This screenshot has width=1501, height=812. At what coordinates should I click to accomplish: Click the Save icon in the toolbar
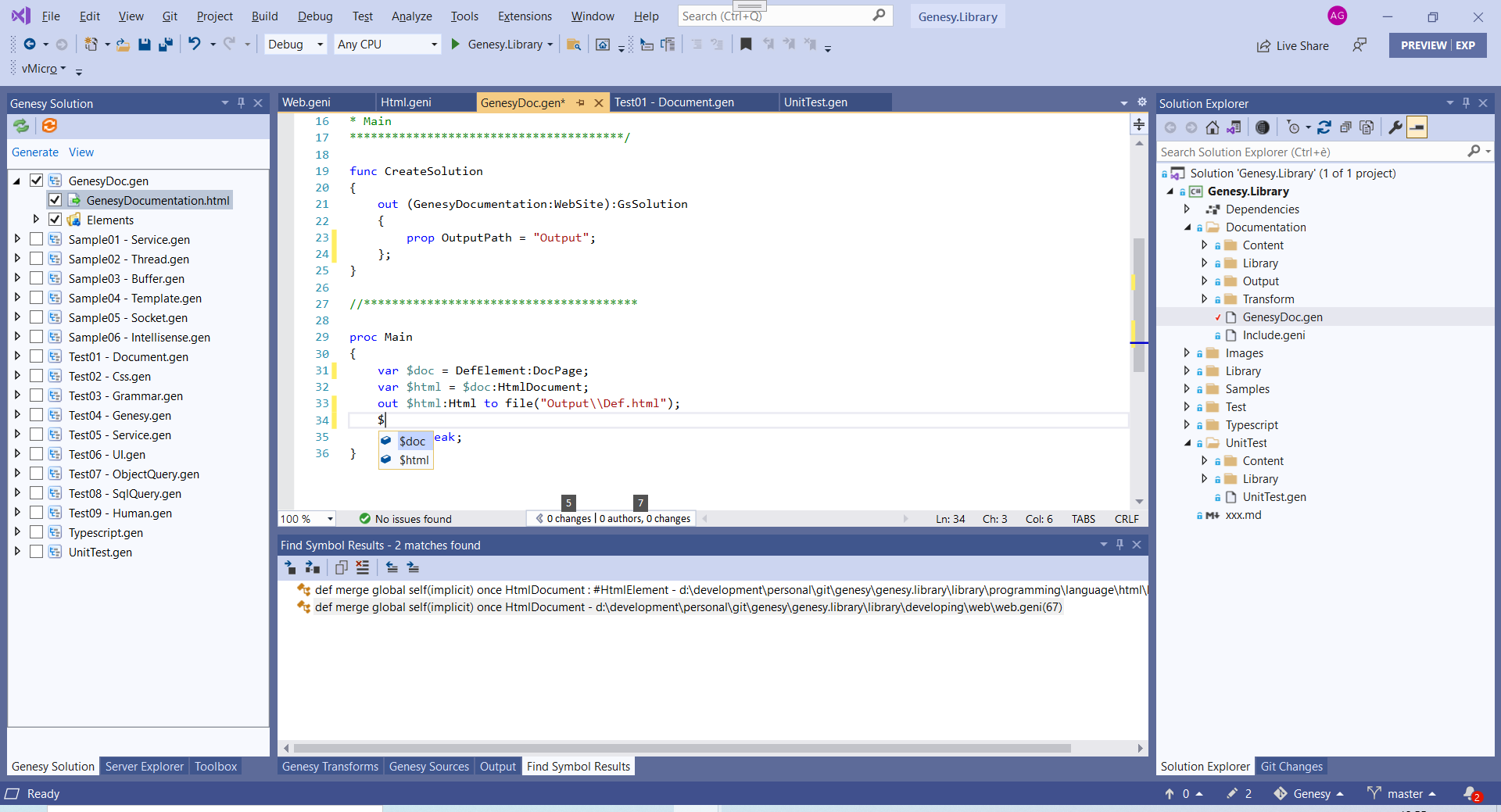[144, 45]
